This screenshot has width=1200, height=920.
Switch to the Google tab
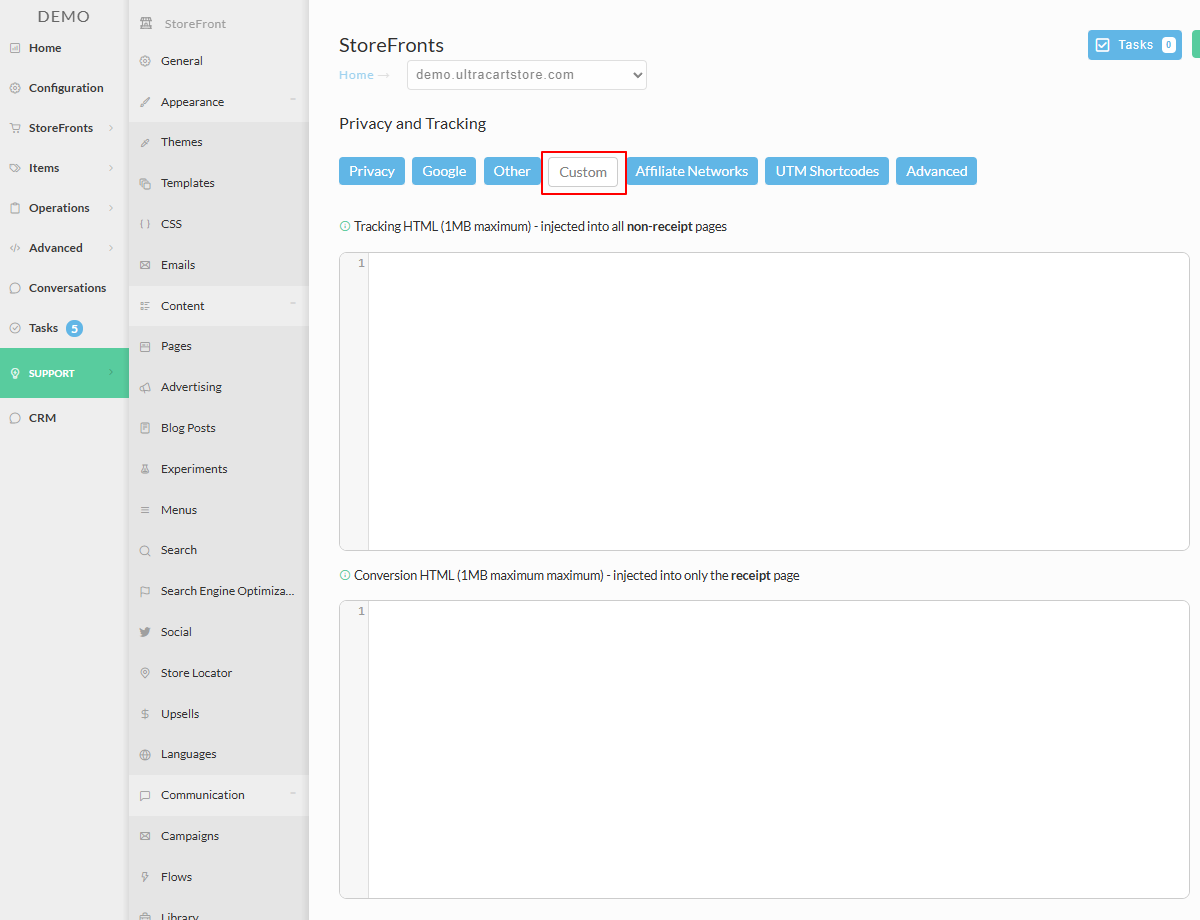[x=444, y=171]
